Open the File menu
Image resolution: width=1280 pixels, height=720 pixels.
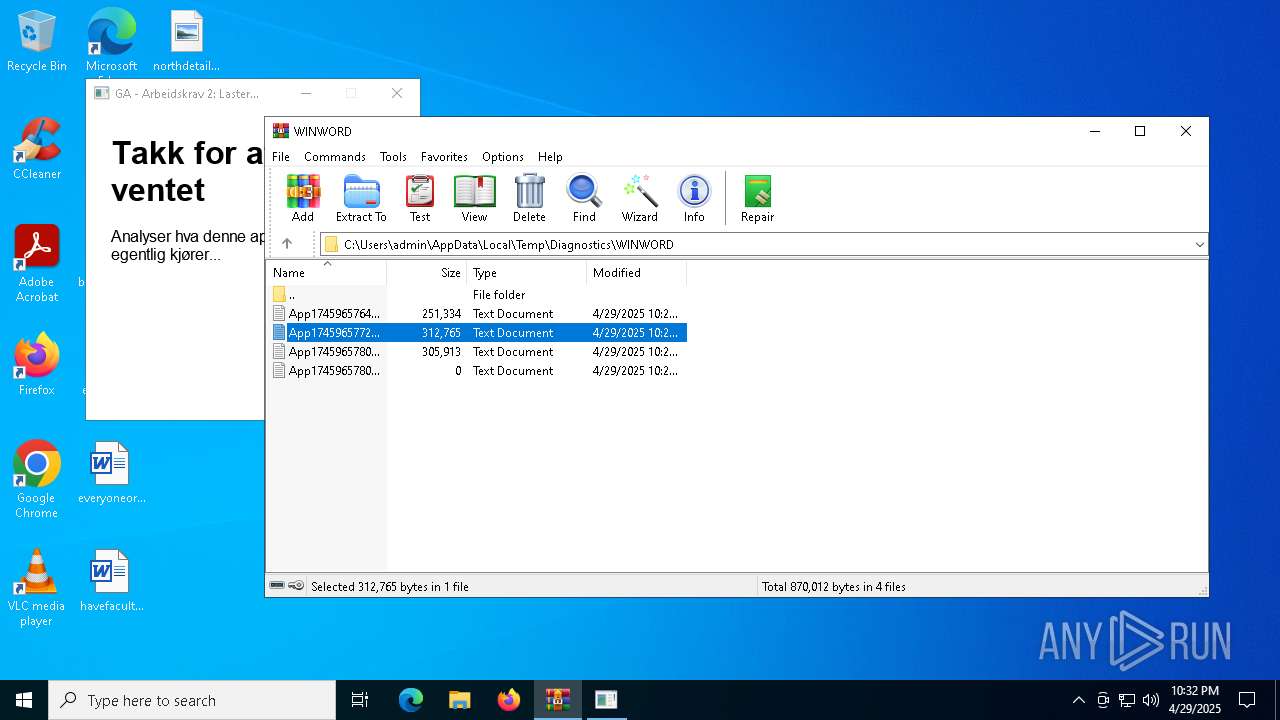pos(281,157)
